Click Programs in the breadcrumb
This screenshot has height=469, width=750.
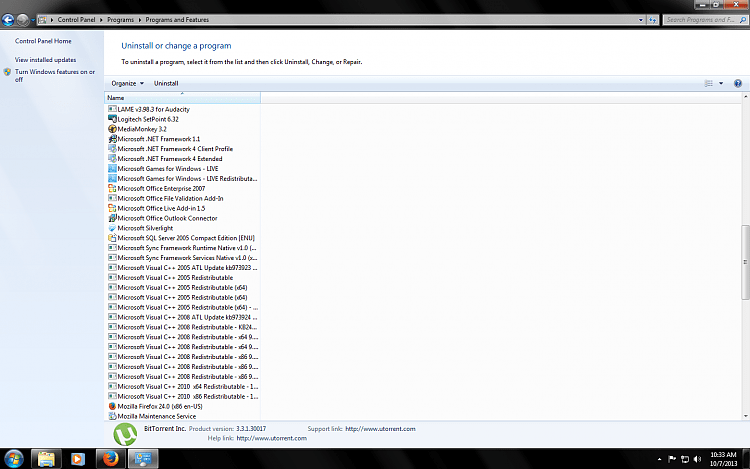click(121, 20)
